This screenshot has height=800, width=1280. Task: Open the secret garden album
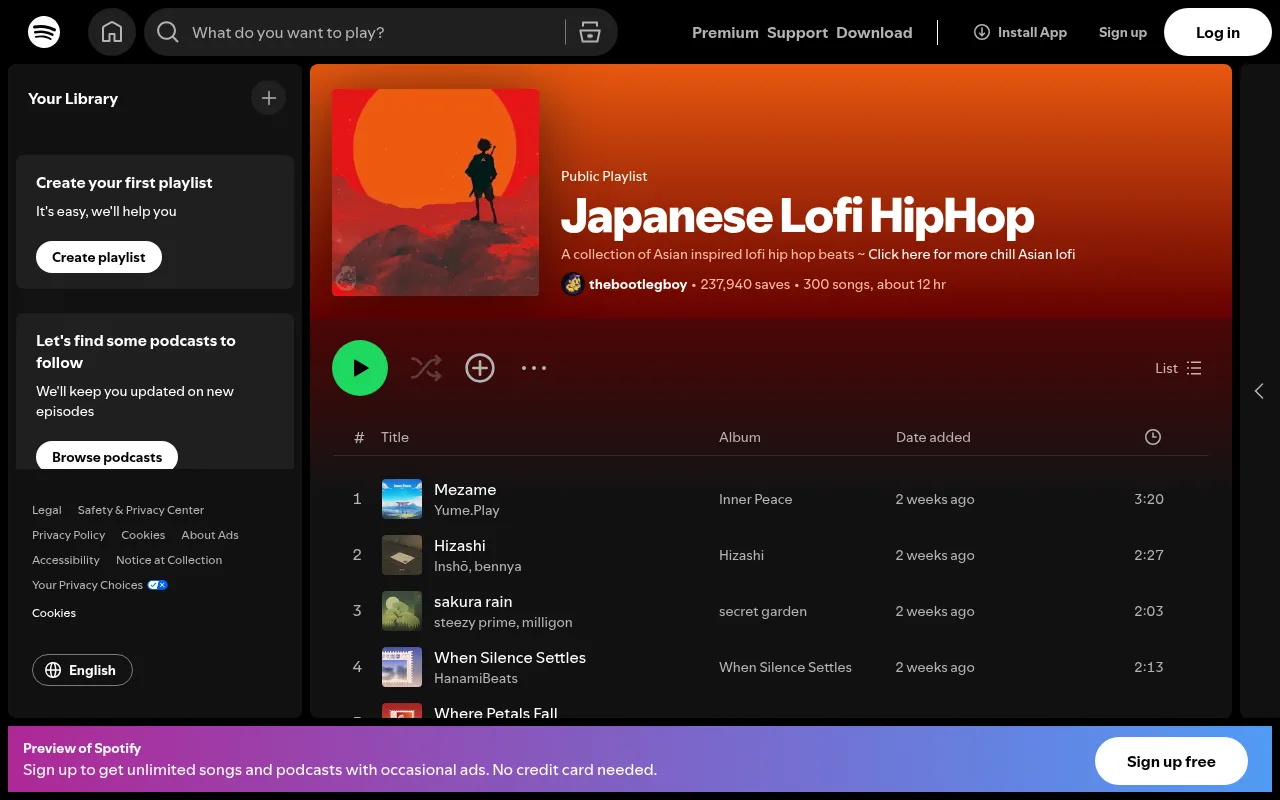pyautogui.click(x=763, y=611)
